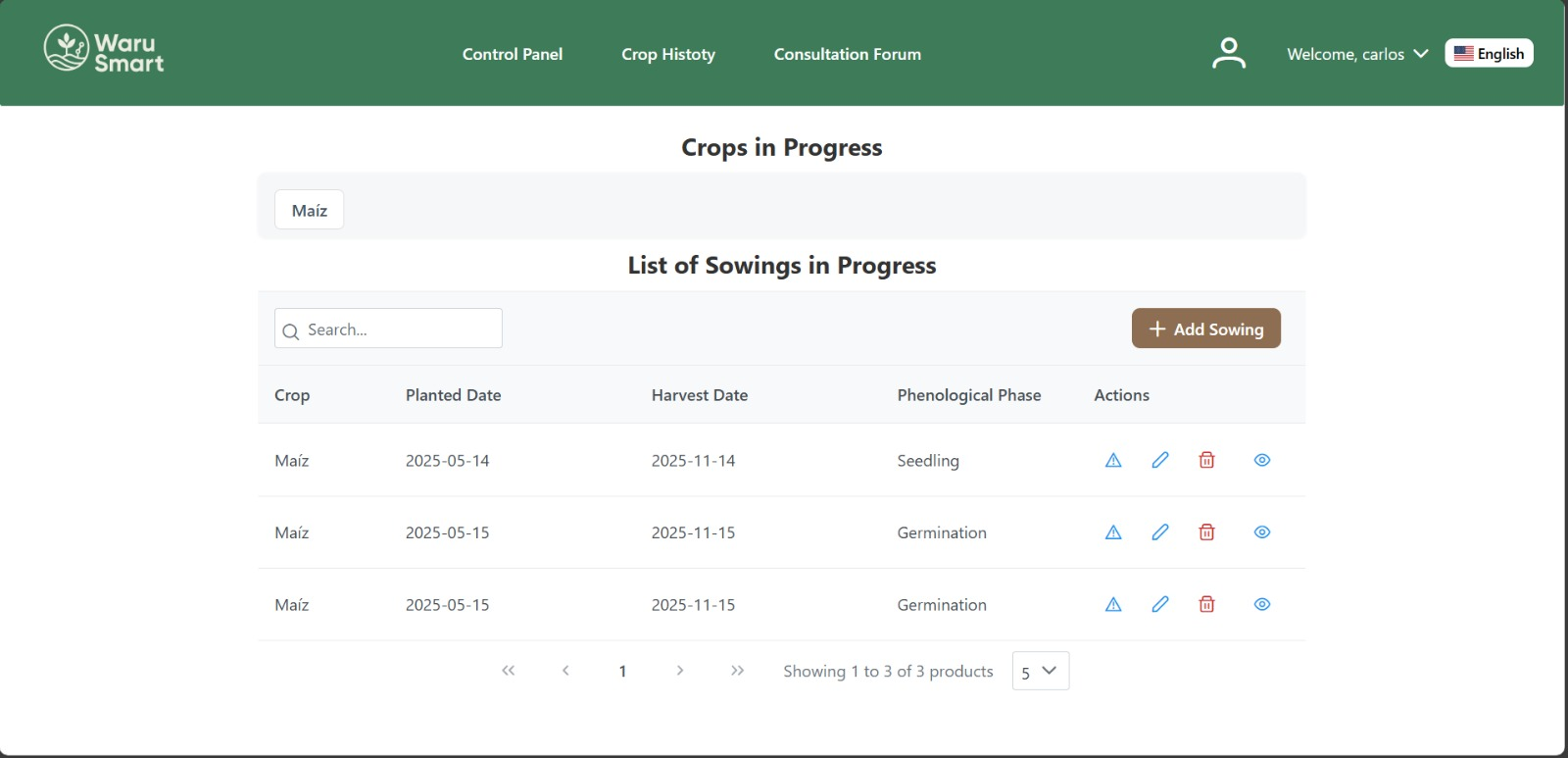View details of the Seedling sowing

[x=1262, y=460]
